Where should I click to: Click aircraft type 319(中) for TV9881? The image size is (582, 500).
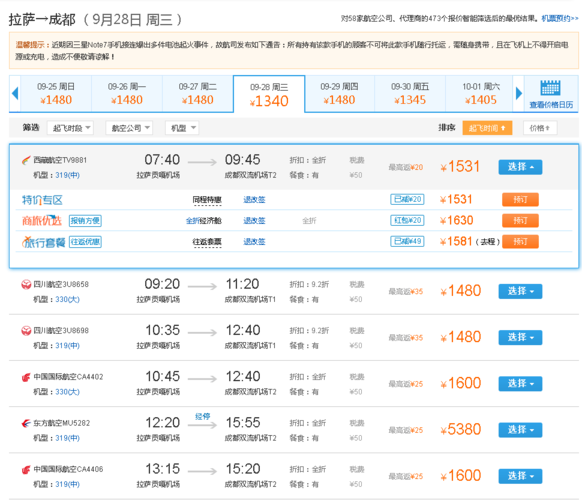68,175
